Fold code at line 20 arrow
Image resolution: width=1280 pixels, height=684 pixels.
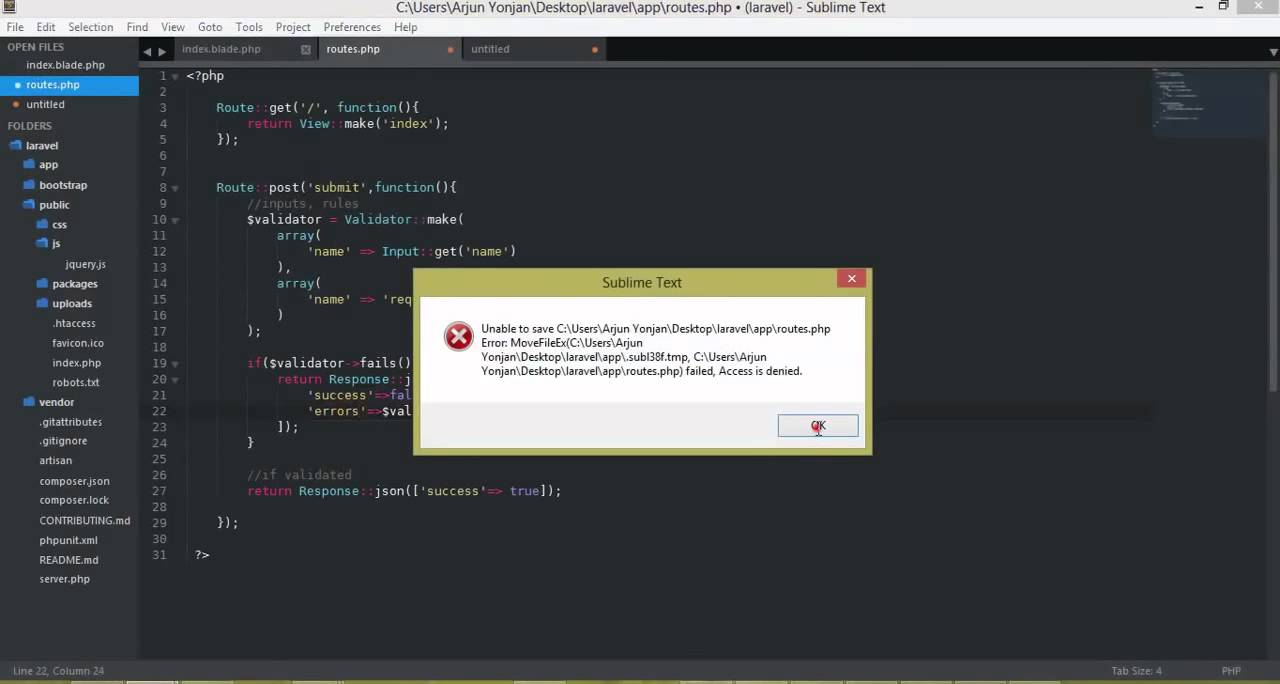tap(175, 380)
